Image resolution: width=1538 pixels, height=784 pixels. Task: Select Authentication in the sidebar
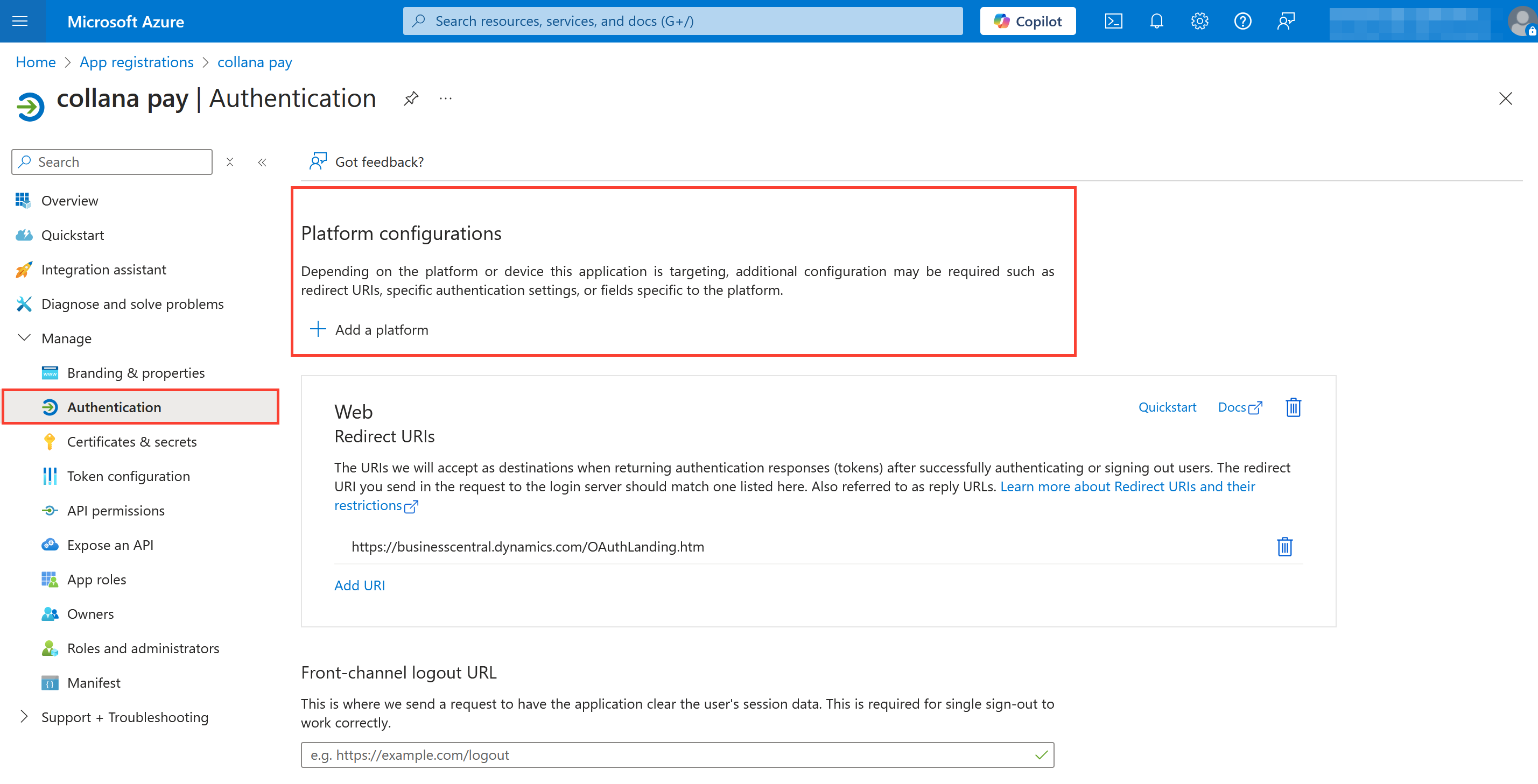(141, 407)
